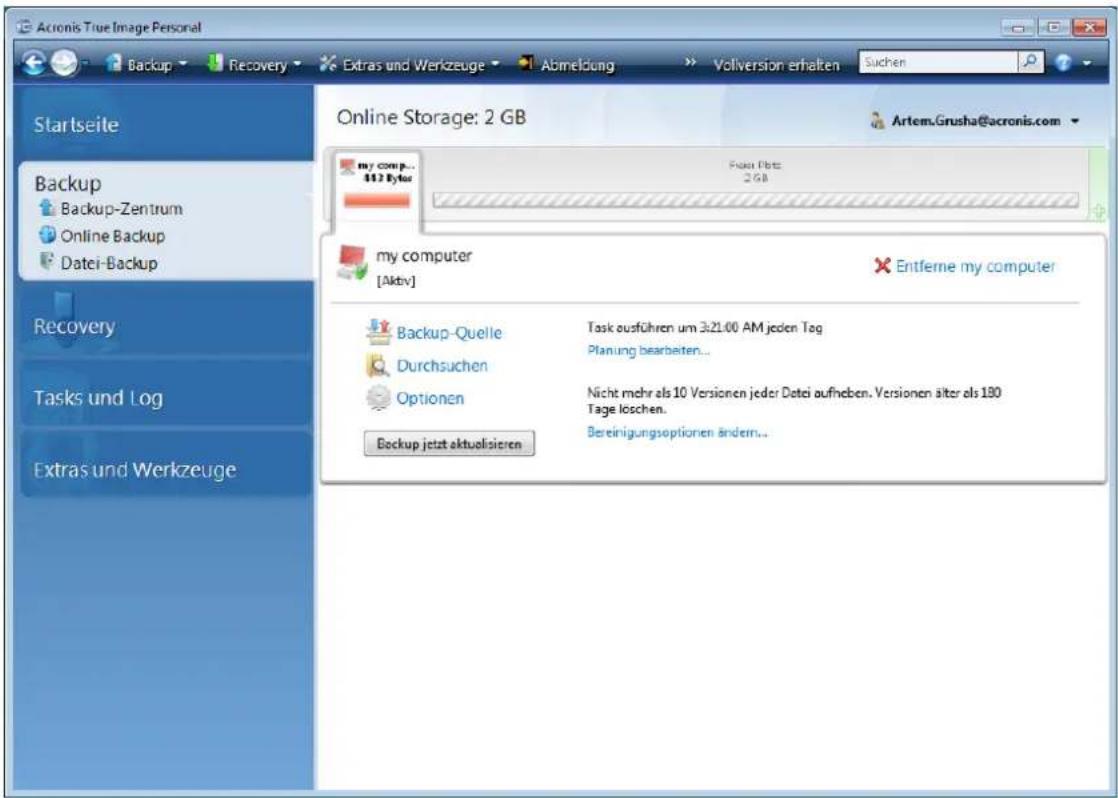Open the Recovery toolbar dropdown menu
Image resolution: width=1118 pixels, height=798 pixels.
click(x=297, y=63)
